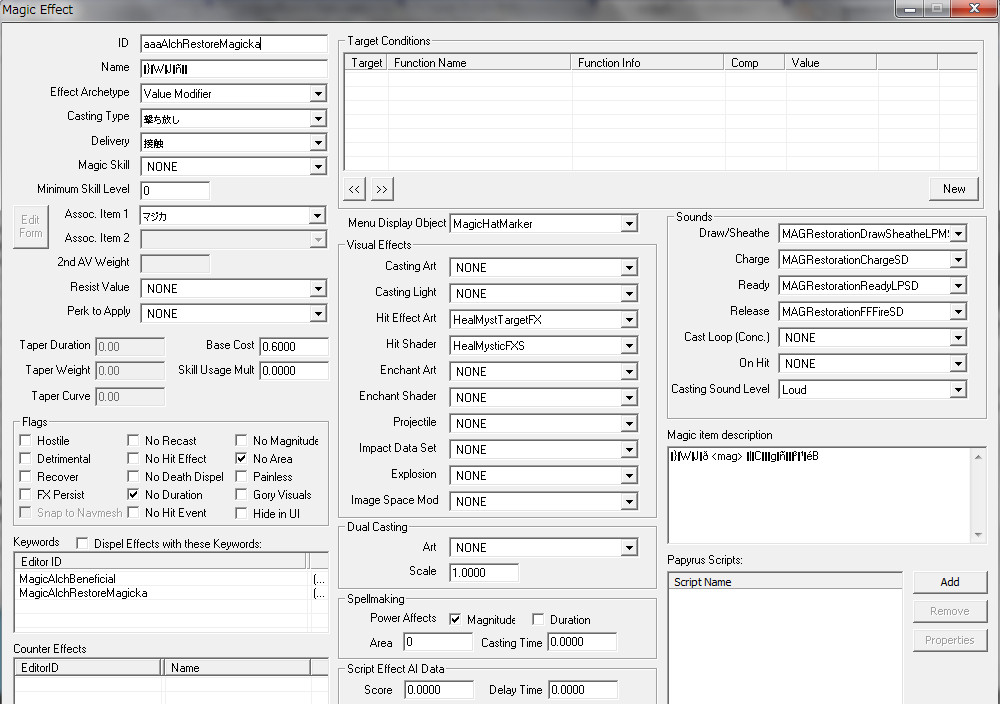Click the next conditions >> button
The image size is (1000, 704).
click(x=381, y=189)
